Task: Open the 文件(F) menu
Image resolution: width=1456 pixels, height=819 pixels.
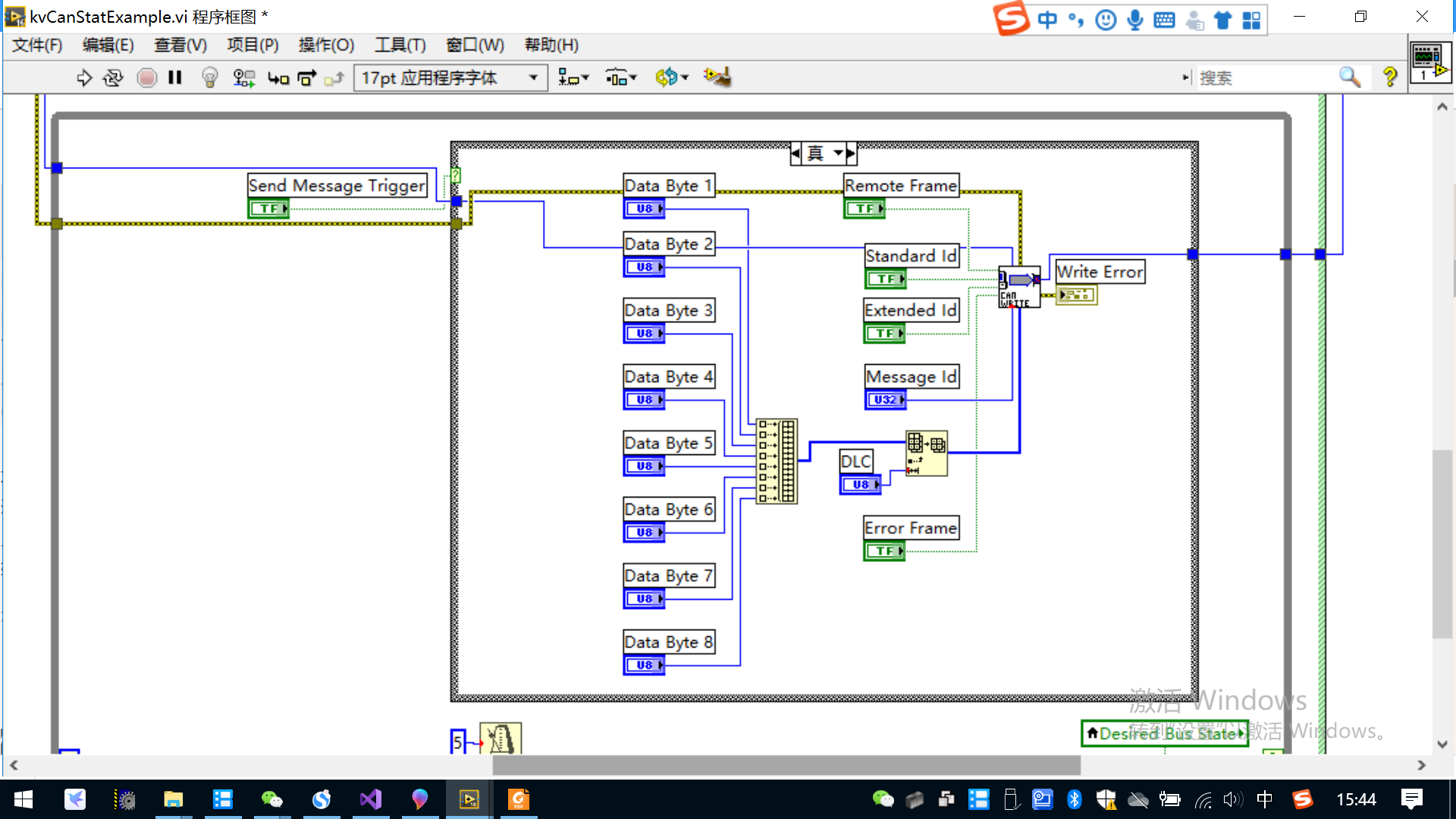Action: click(x=37, y=45)
